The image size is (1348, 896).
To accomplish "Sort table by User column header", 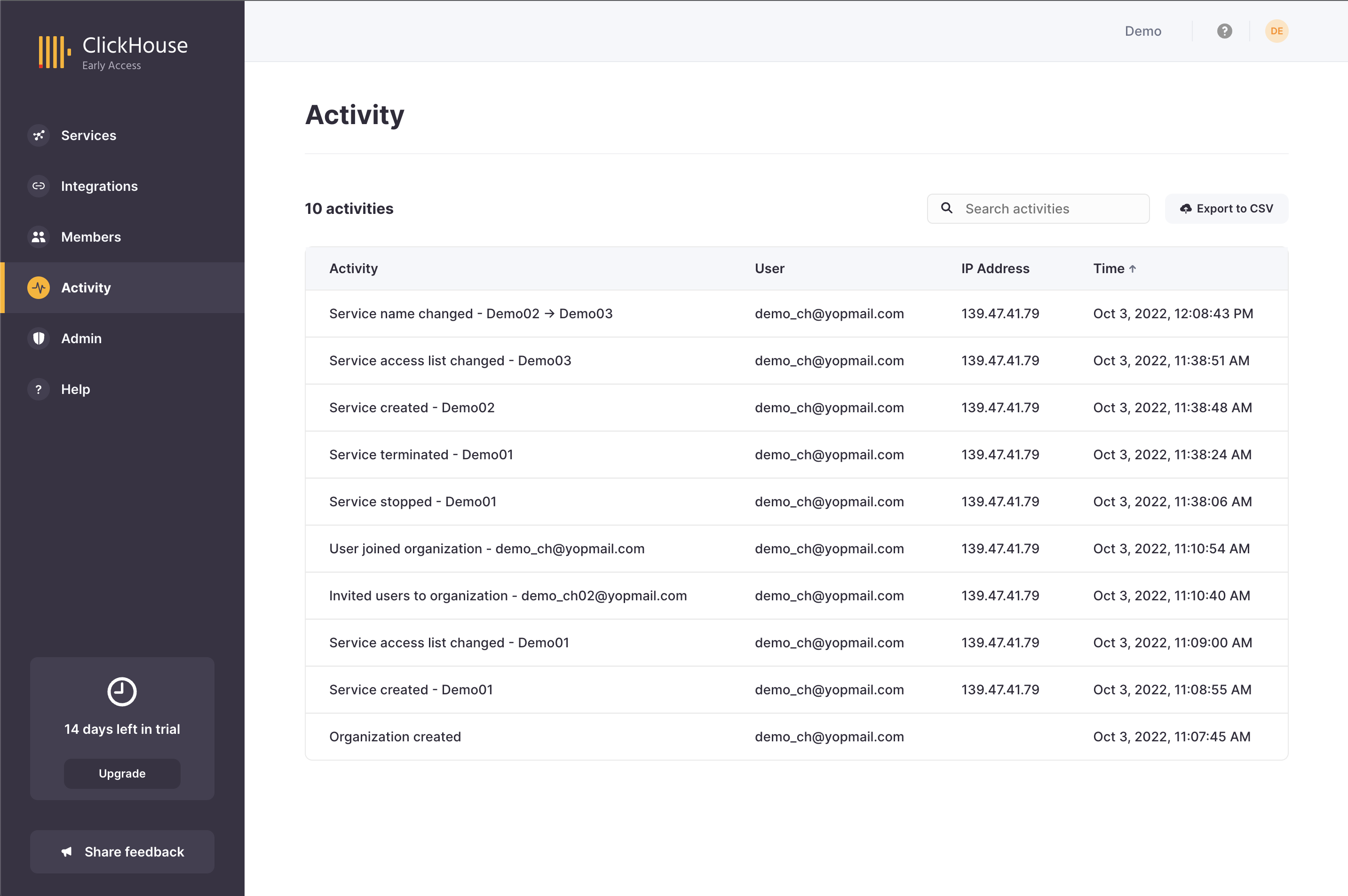I will 769,268.
